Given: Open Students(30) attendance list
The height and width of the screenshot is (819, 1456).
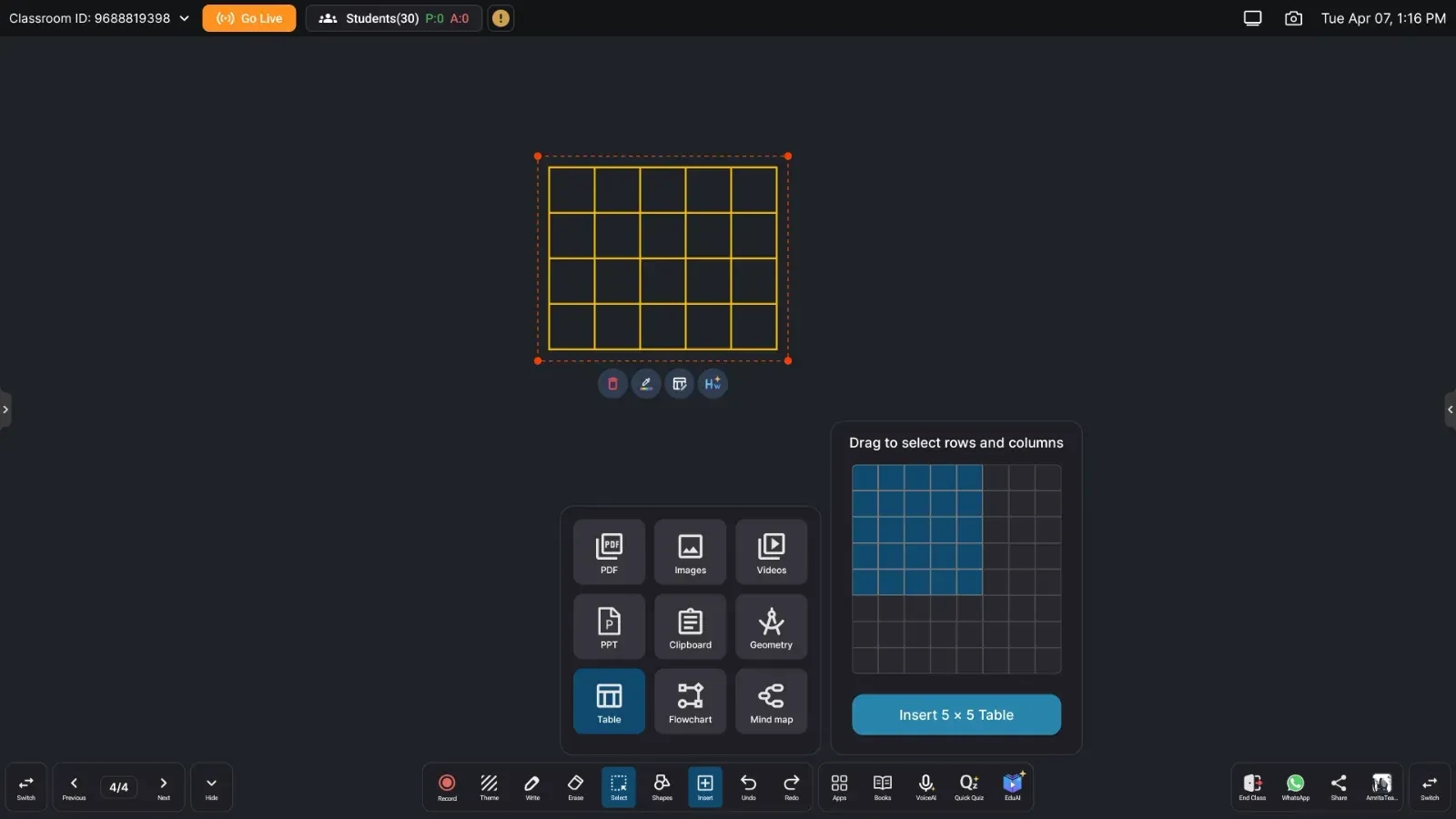Looking at the screenshot, I should pyautogui.click(x=394, y=18).
